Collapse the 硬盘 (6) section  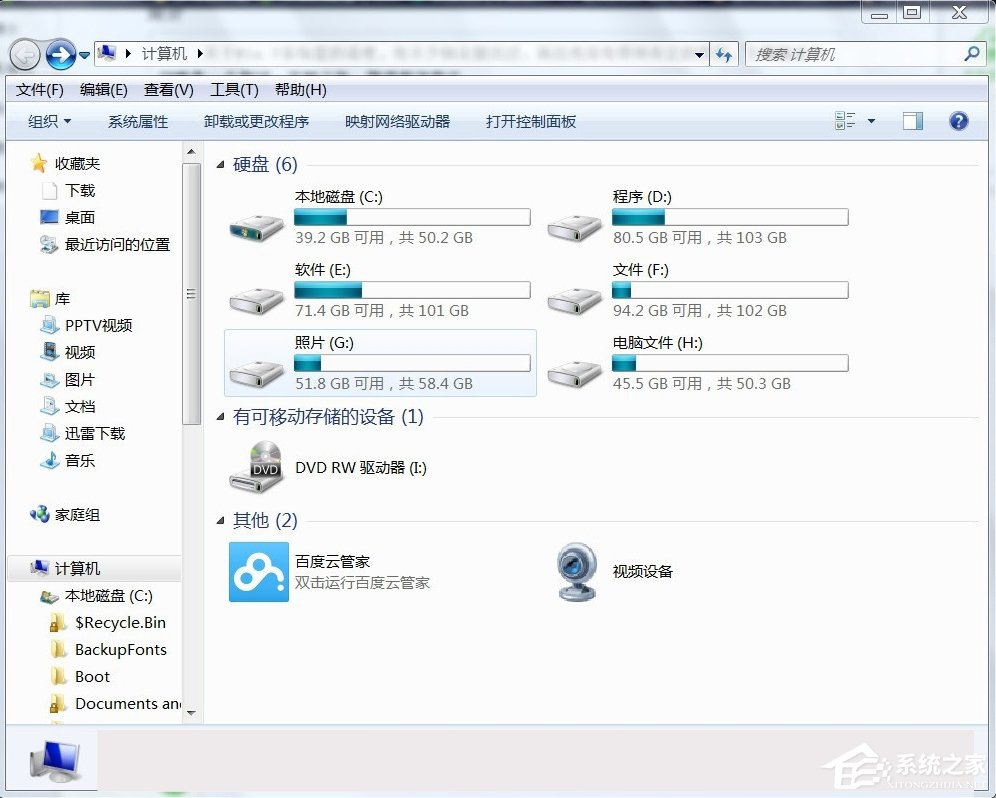click(219, 164)
